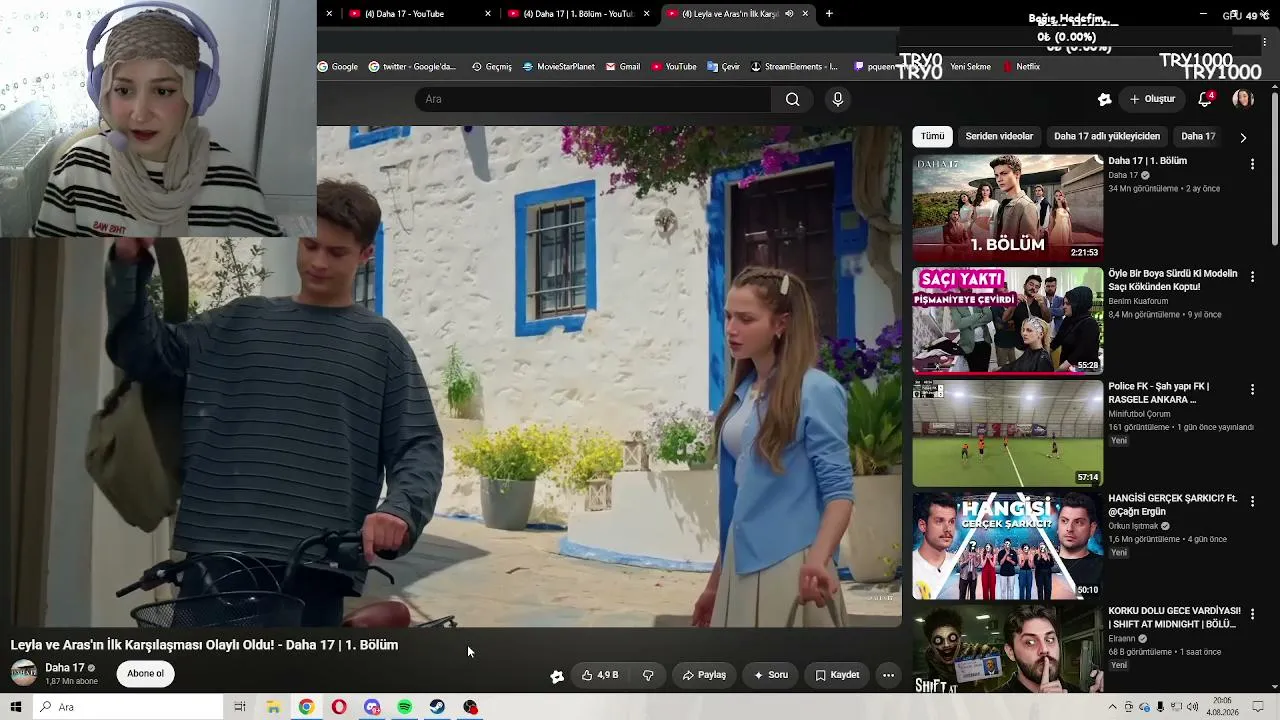Click the taskbar clock showing 20:06
Viewport: 1280px width, 720px height.
pos(1223,707)
